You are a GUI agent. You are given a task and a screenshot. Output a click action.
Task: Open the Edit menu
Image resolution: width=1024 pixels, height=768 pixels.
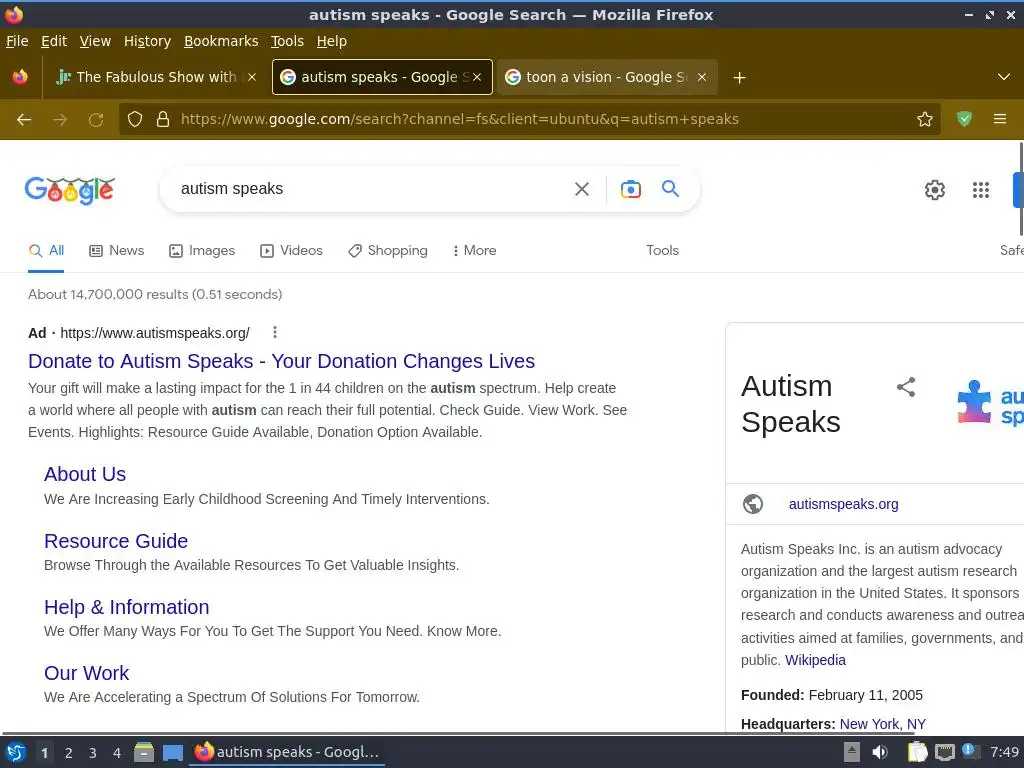pos(54,41)
